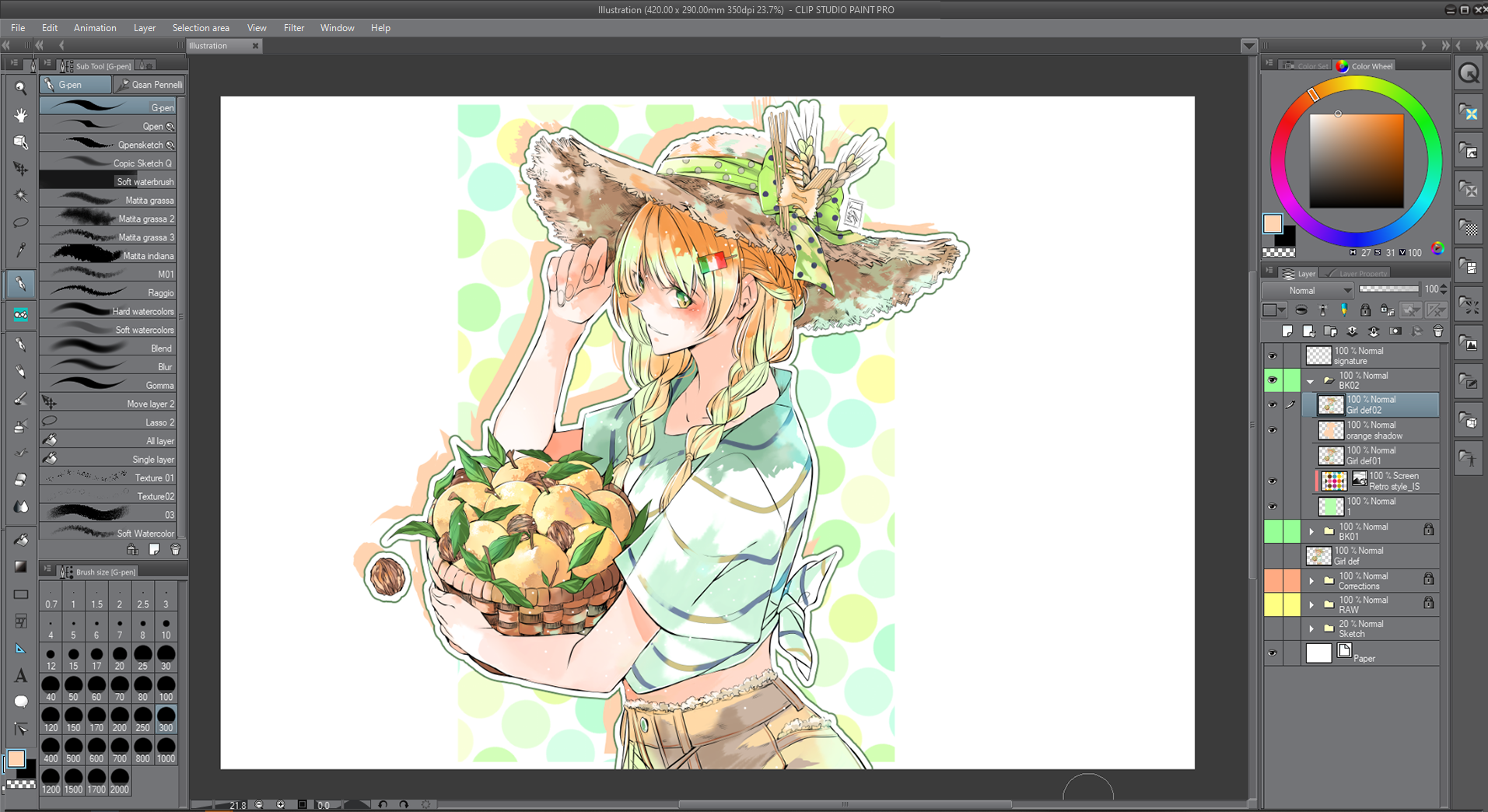Viewport: 1488px width, 812px height.
Task: Pick the main color swatch in Color Wheel
Action: click(1273, 224)
